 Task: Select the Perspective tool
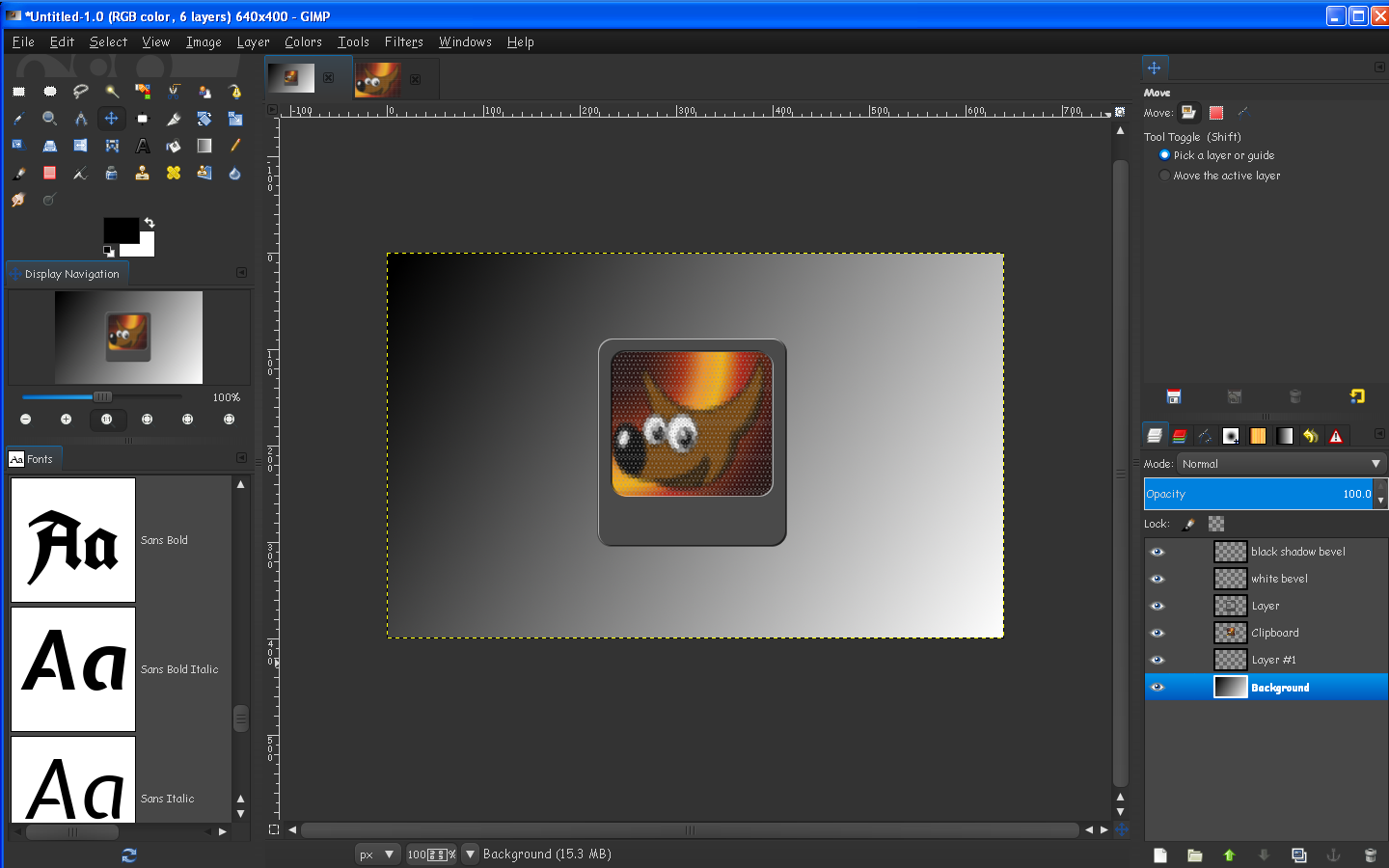click(50, 146)
